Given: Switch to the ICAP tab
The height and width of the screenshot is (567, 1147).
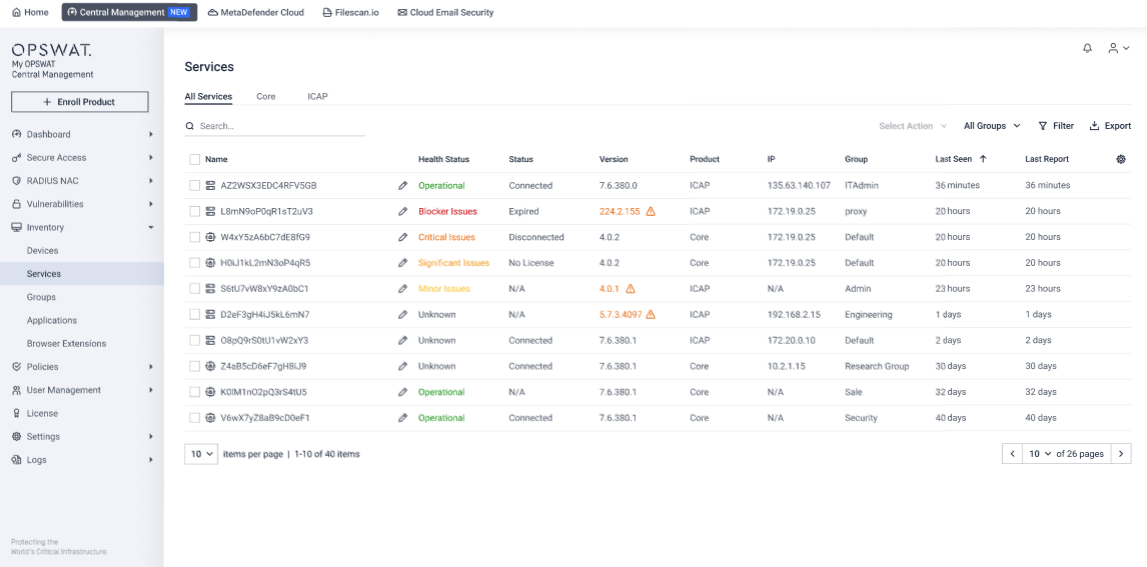Looking at the screenshot, I should point(317,97).
